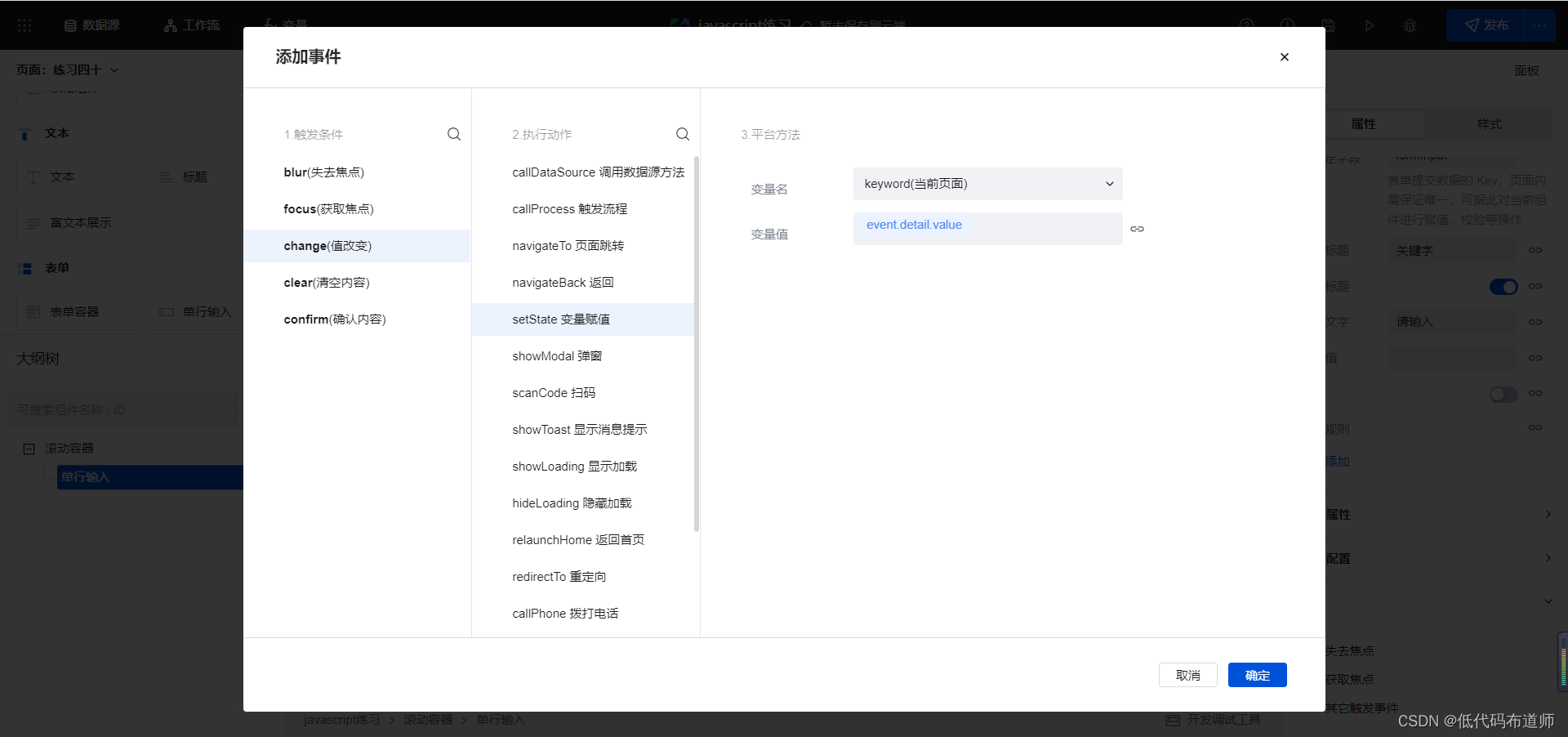Choose the showToast 显示消息提示 action
This screenshot has height=737, width=1568.
tap(579, 430)
